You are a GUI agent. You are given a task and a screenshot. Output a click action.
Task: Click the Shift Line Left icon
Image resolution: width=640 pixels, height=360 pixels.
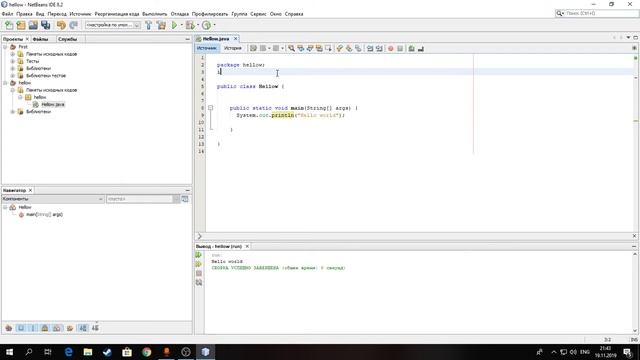[370, 49]
